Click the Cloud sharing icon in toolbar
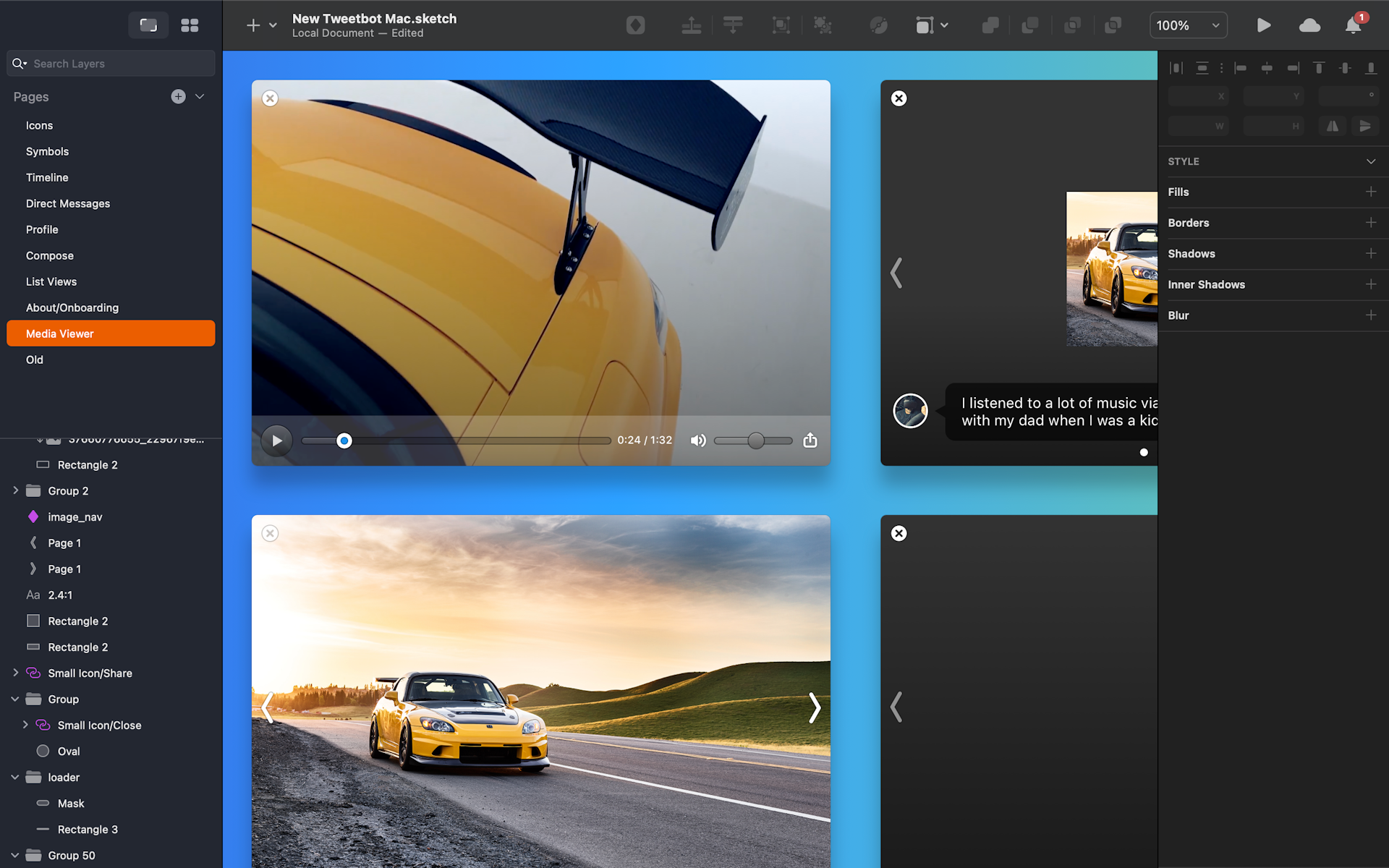 (1309, 25)
